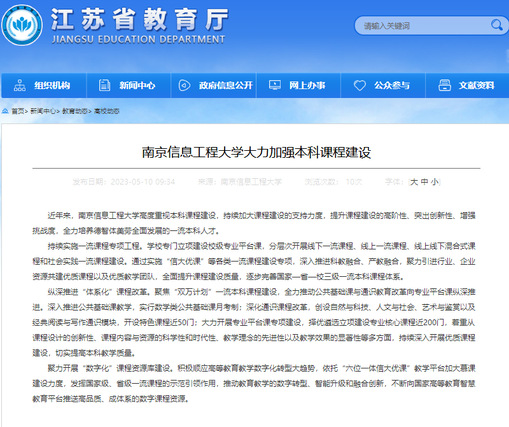Set font size to 大 (large)
Image resolution: width=509 pixels, height=427 pixels.
[x=414, y=182]
